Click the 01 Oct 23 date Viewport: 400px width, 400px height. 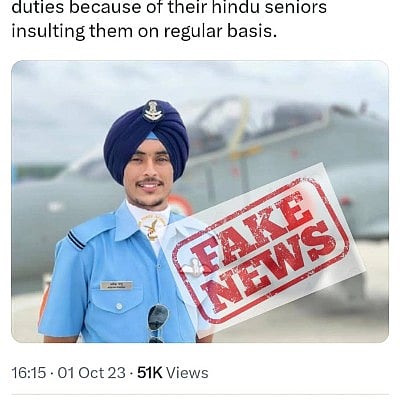(x=92, y=372)
